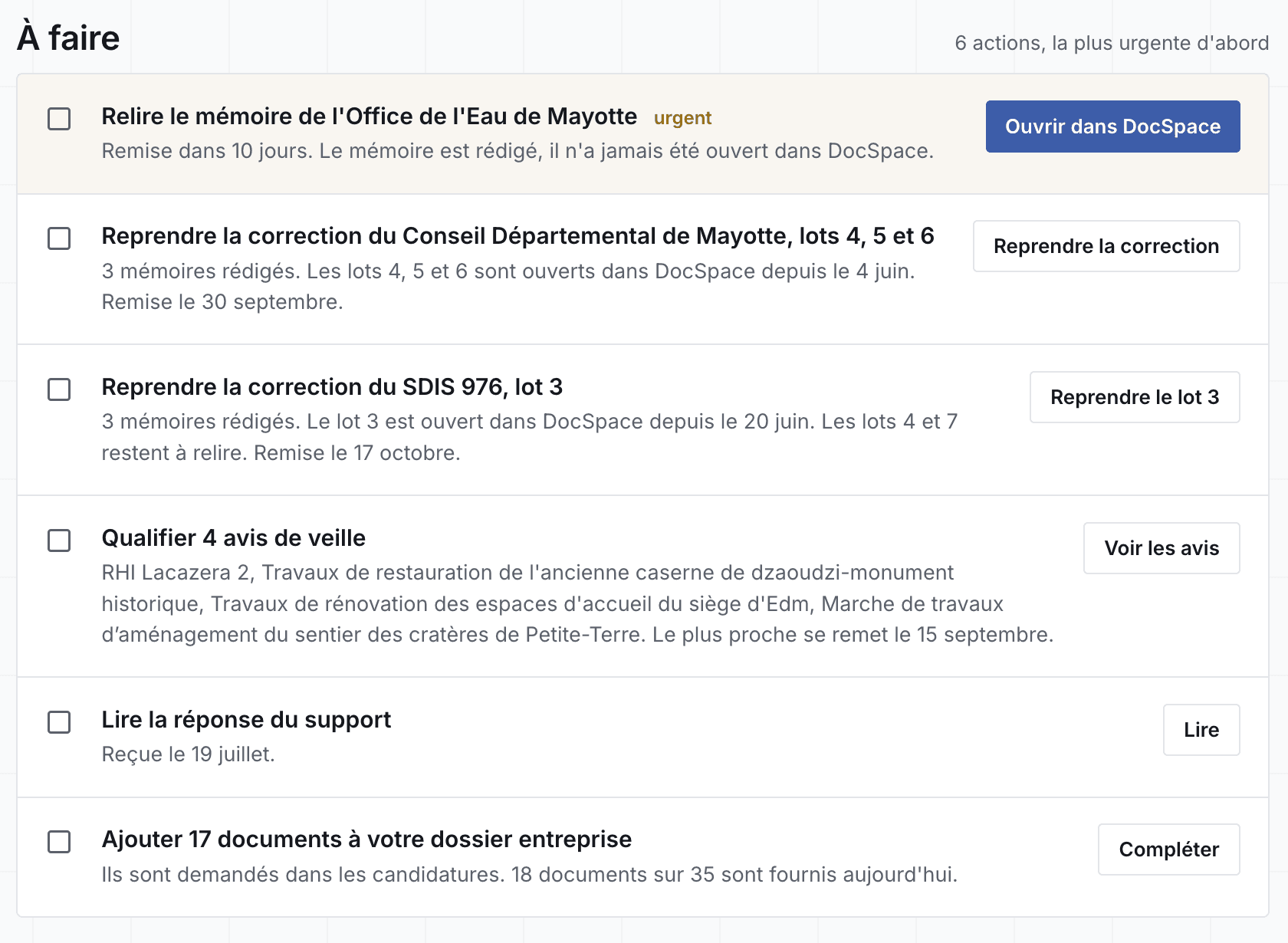
Task: Check the Office de l'Eau de Mayotte task
Action: point(59,119)
